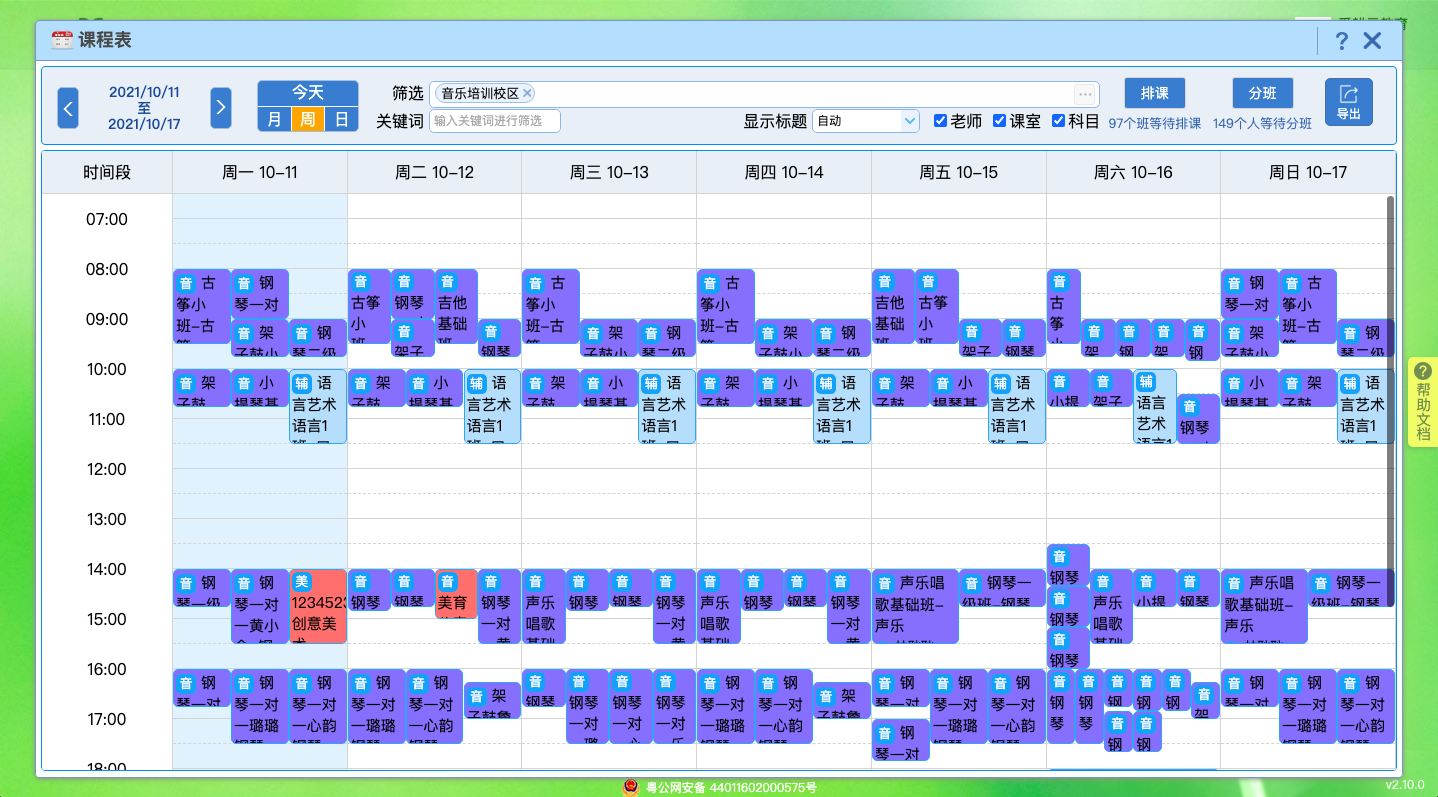
Task: Toggle the 科目 checkbox off
Action: click(x=1059, y=120)
